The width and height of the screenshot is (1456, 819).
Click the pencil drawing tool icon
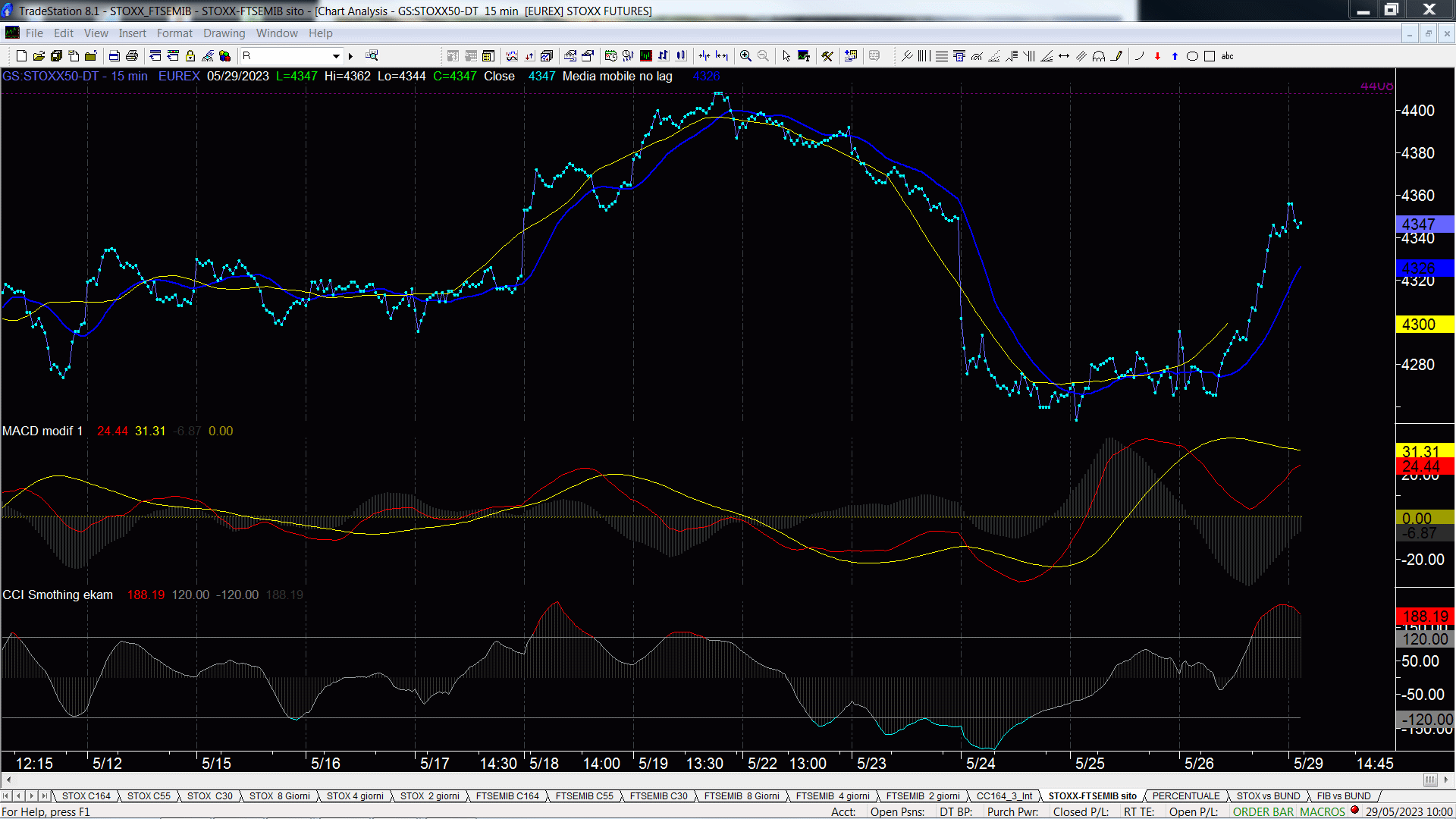pos(1116,56)
